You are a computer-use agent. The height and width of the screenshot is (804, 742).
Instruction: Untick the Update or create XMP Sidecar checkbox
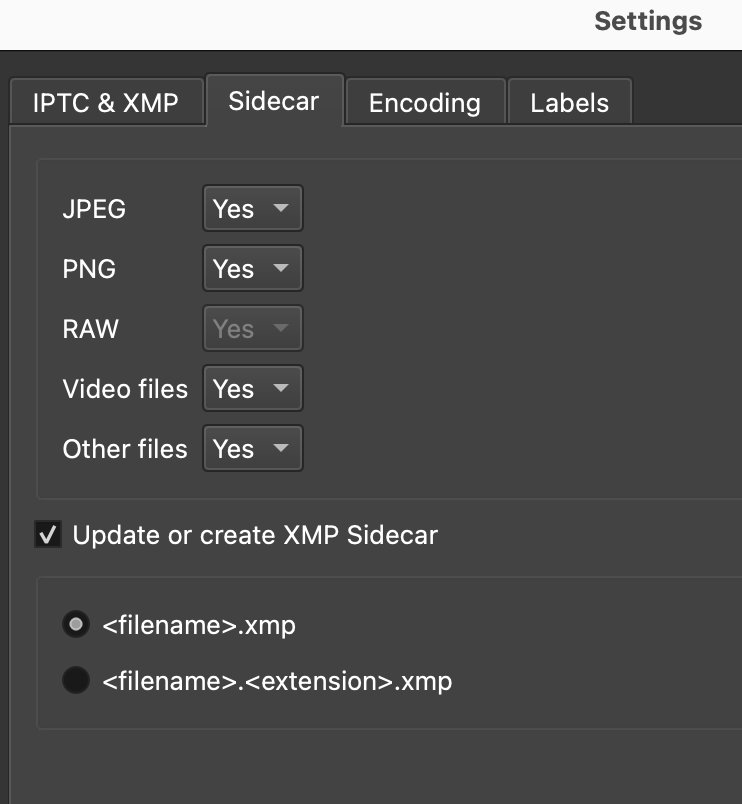(x=48, y=535)
